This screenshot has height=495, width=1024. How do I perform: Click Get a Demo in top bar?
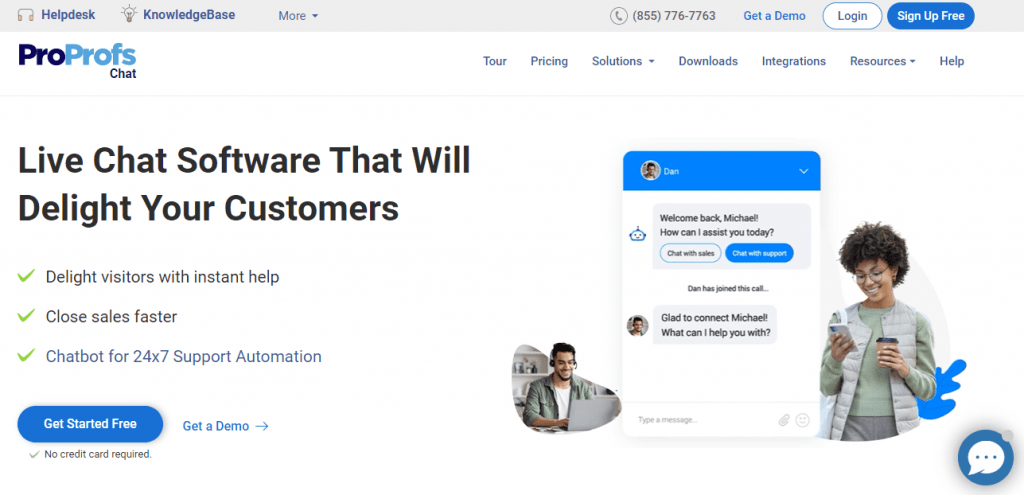coord(775,16)
